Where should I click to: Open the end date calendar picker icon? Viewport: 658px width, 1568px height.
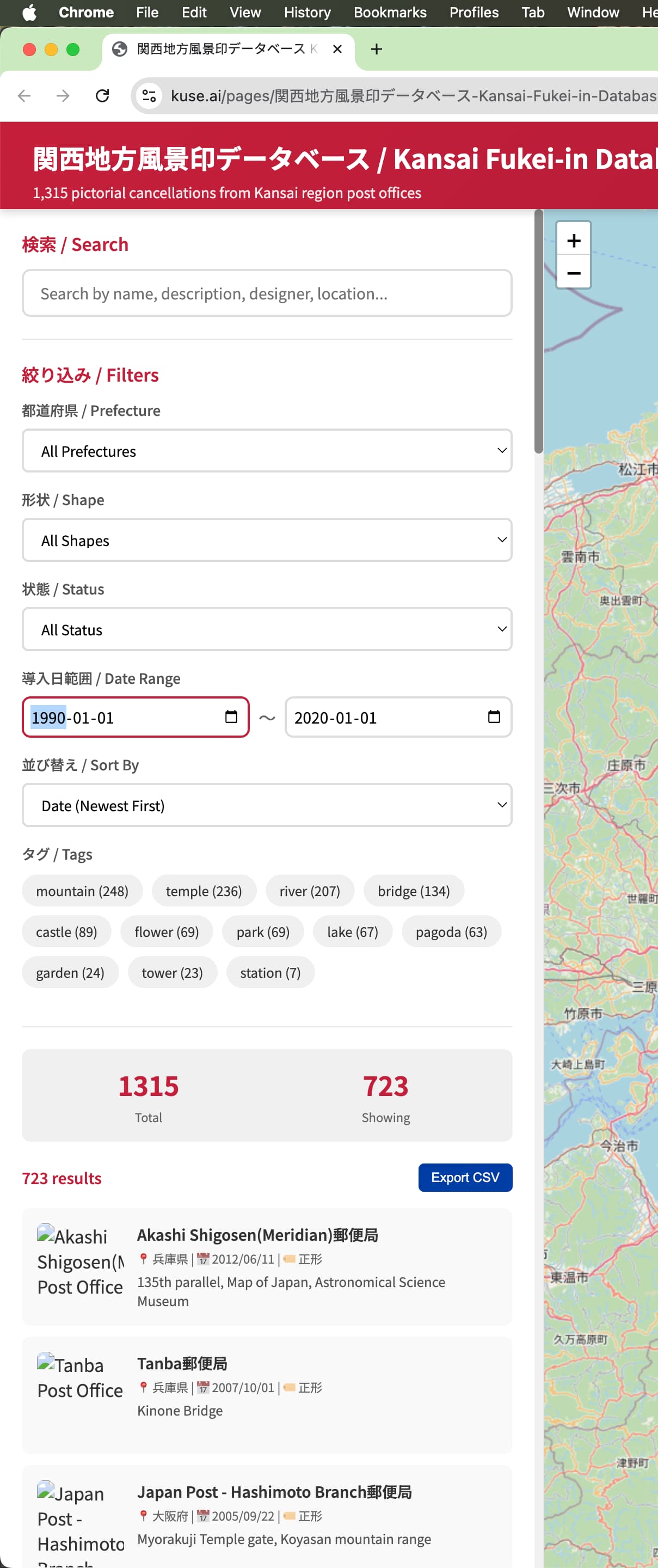(494, 716)
